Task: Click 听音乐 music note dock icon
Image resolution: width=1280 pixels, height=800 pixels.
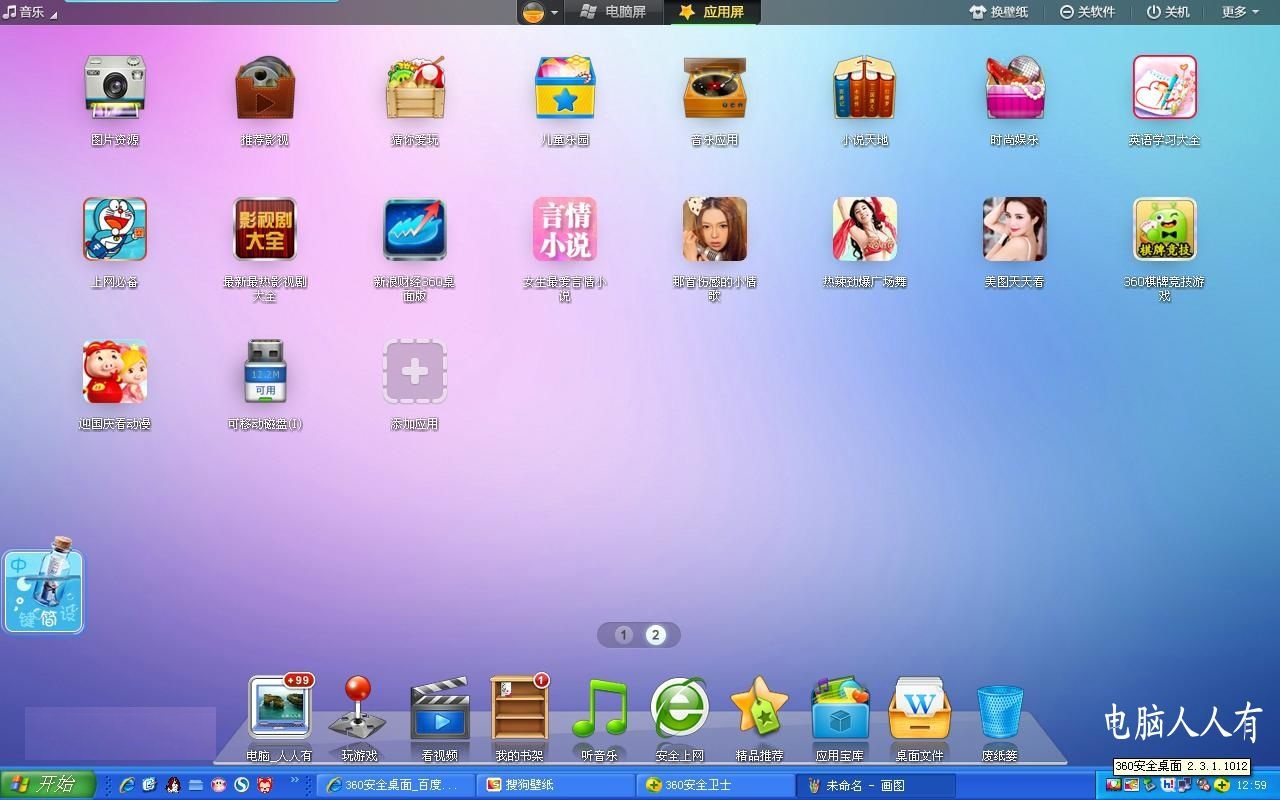Action: 599,709
